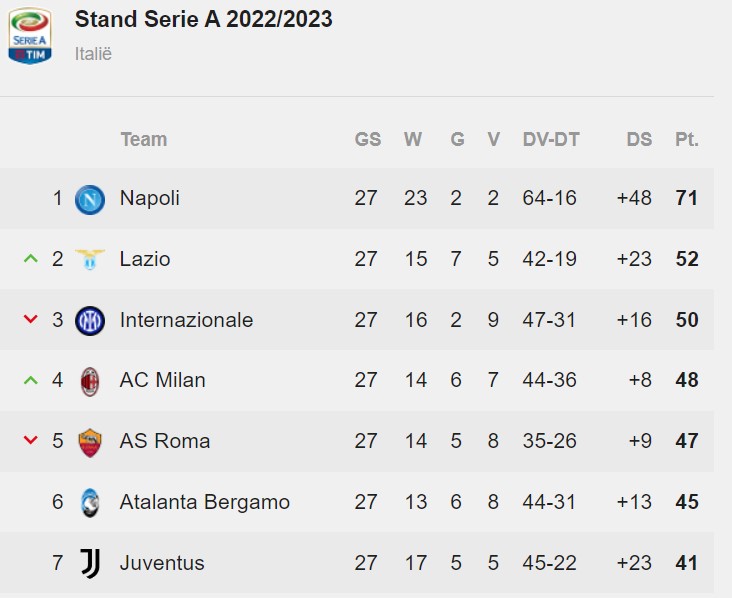Click the Juventus J logo
The height and width of the screenshot is (598, 732).
tap(90, 563)
